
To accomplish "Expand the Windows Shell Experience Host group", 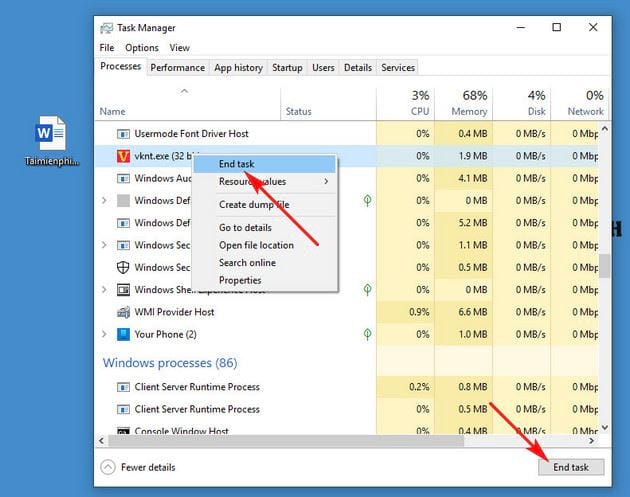I will click(x=104, y=290).
